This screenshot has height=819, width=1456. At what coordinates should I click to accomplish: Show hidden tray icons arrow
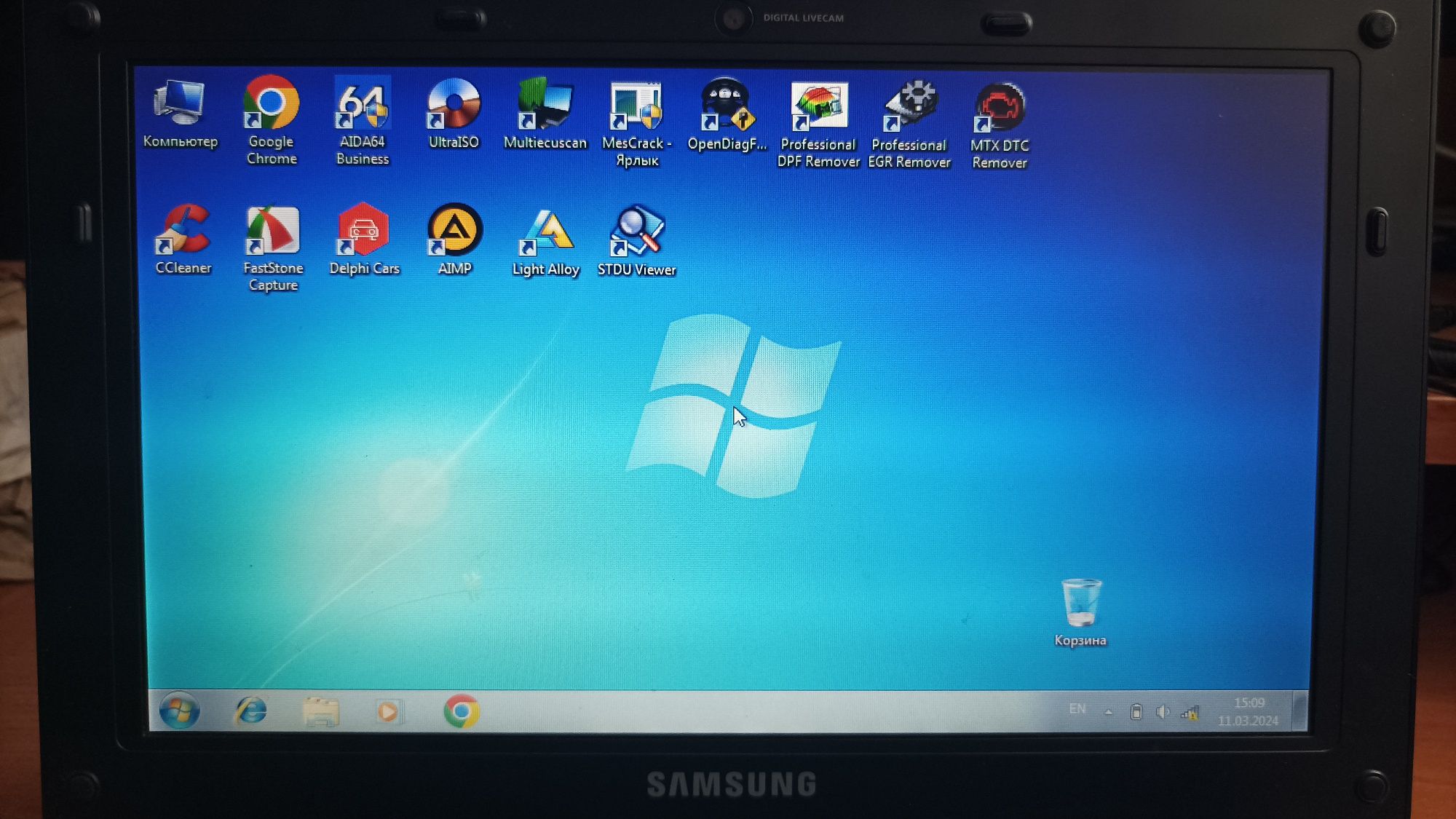(1108, 712)
